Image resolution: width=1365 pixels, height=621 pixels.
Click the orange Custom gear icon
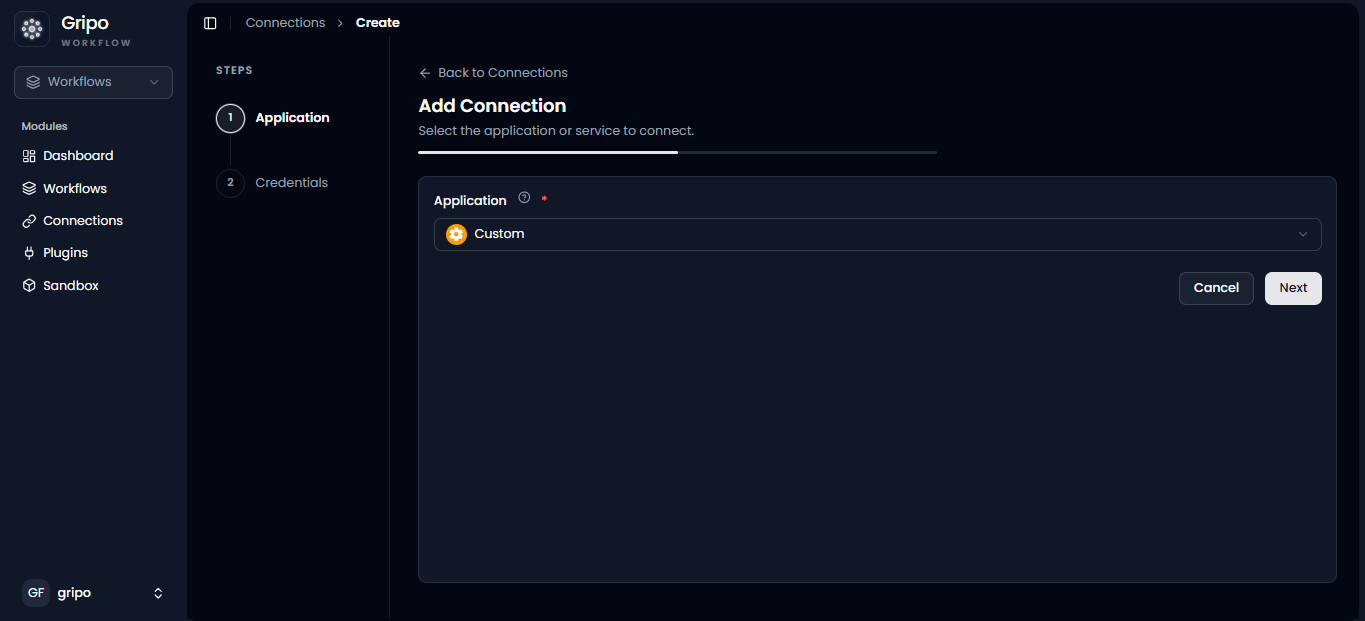point(456,234)
